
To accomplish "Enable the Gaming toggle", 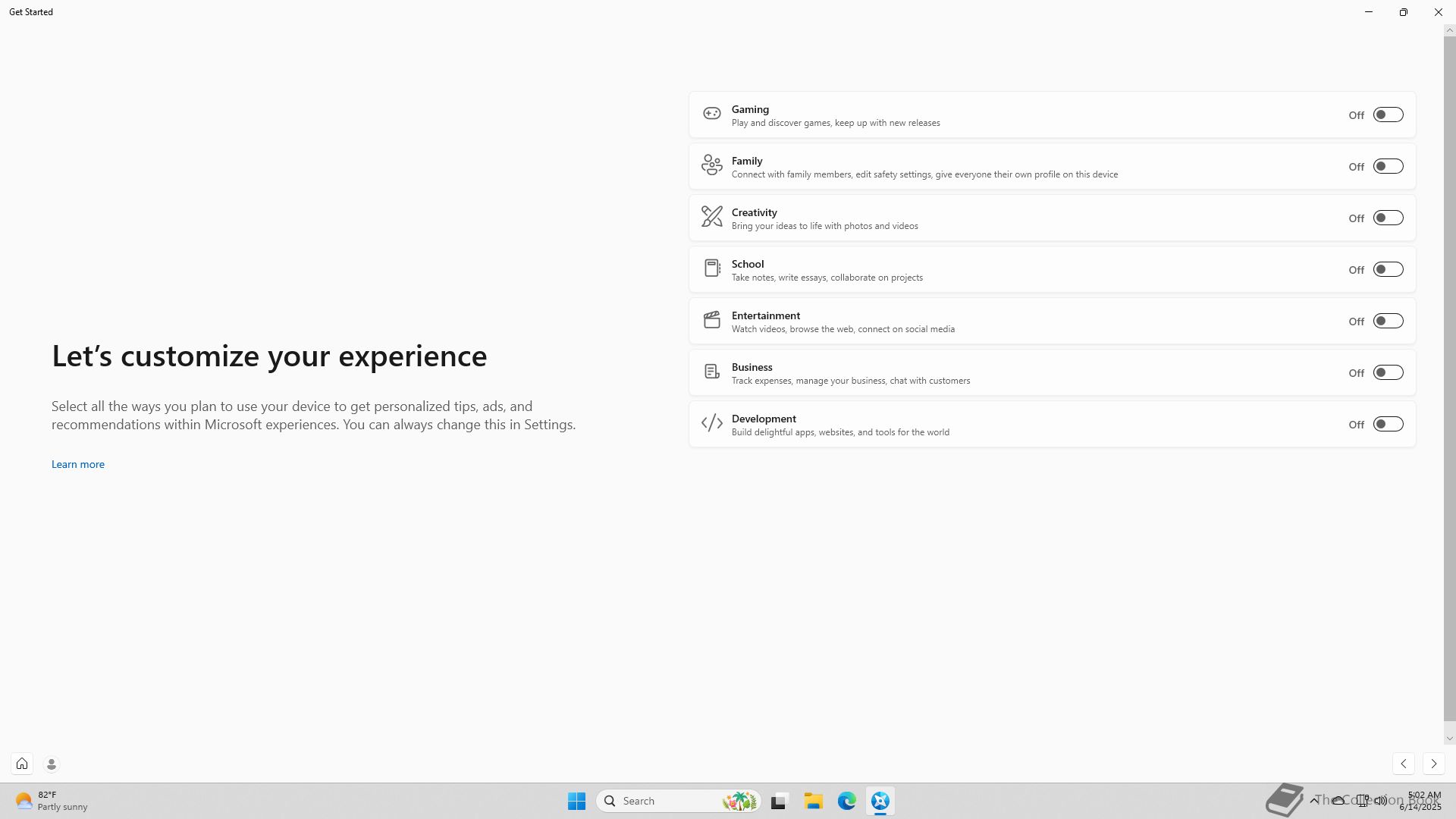I will (x=1388, y=115).
